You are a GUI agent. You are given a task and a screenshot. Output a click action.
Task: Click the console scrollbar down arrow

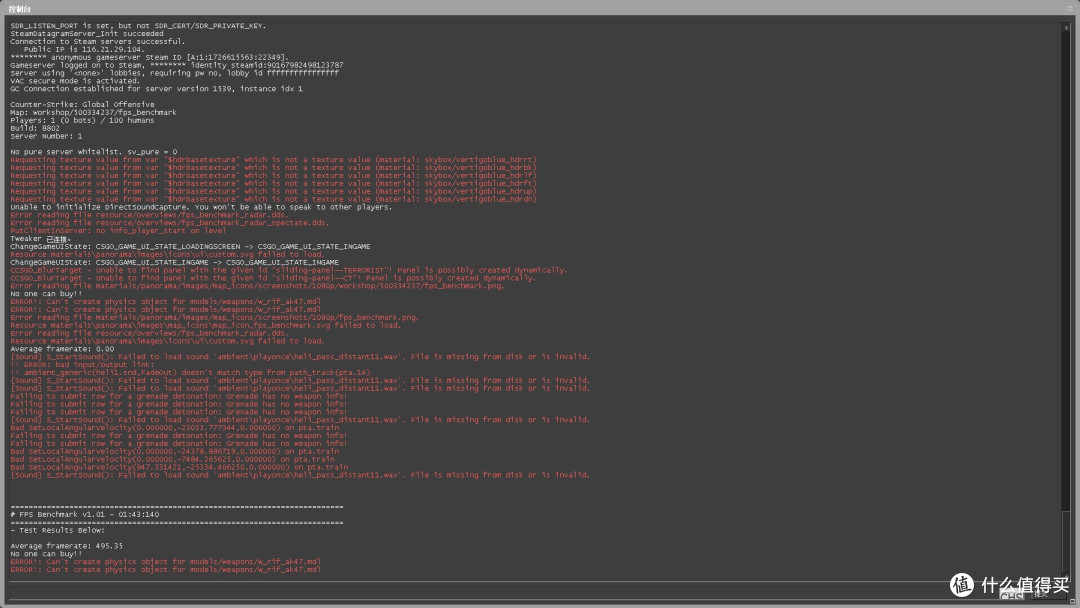pyautogui.click(x=1066, y=577)
